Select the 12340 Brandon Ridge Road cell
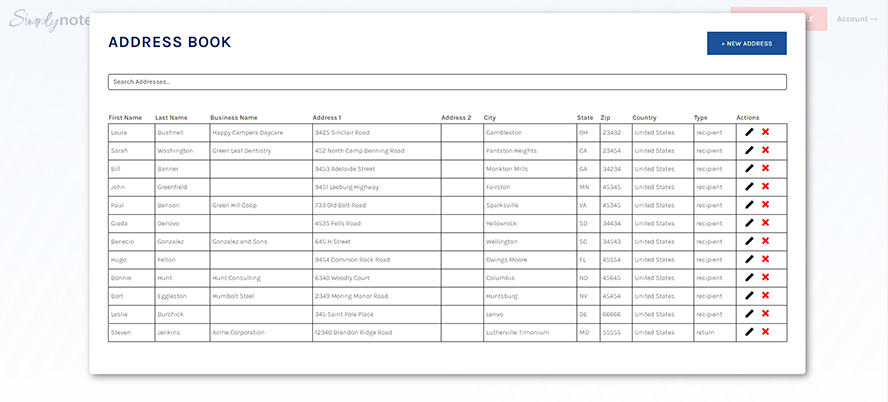 (377, 332)
